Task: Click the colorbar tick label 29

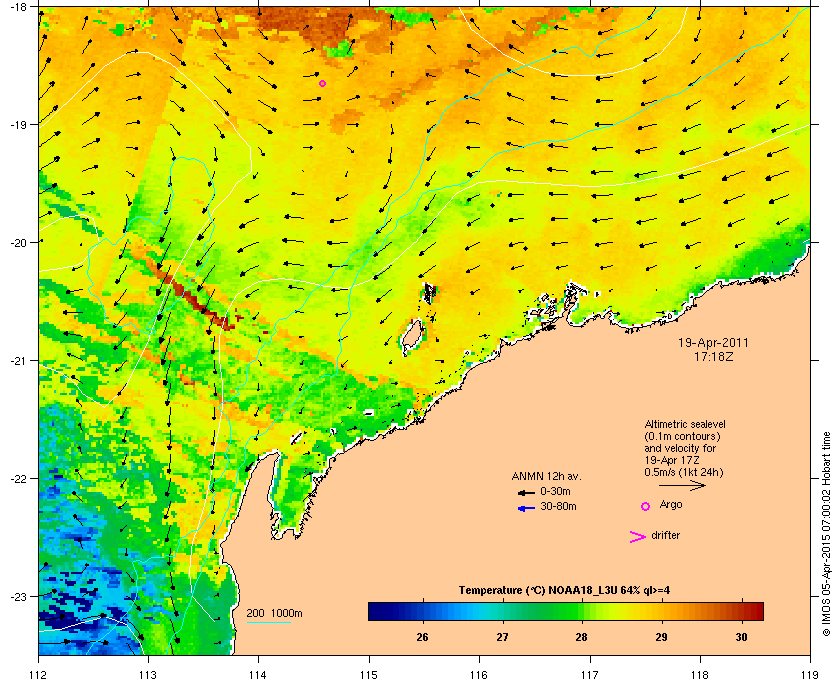Action: tap(661, 637)
